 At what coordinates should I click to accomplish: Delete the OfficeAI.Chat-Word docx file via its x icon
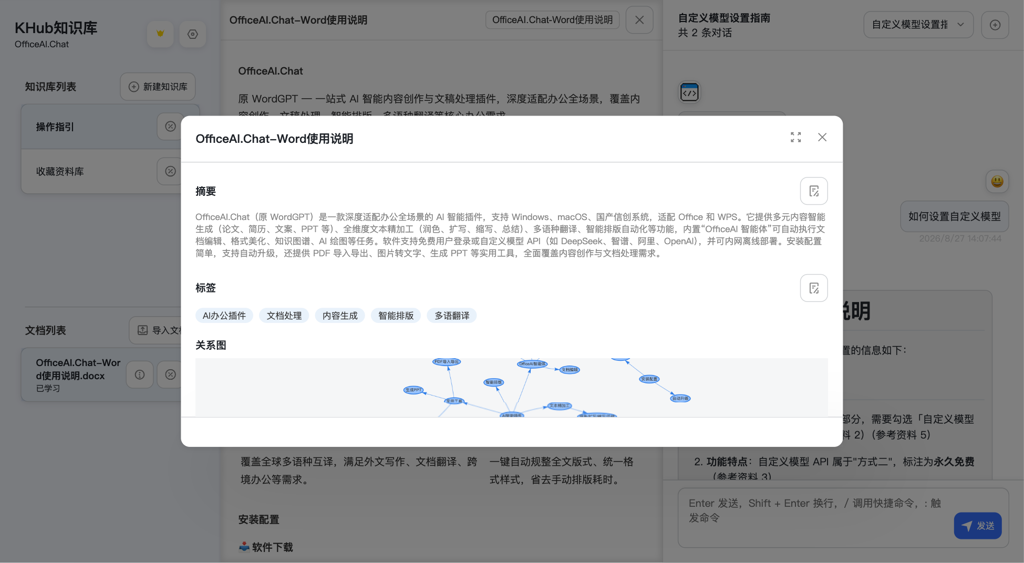click(170, 375)
